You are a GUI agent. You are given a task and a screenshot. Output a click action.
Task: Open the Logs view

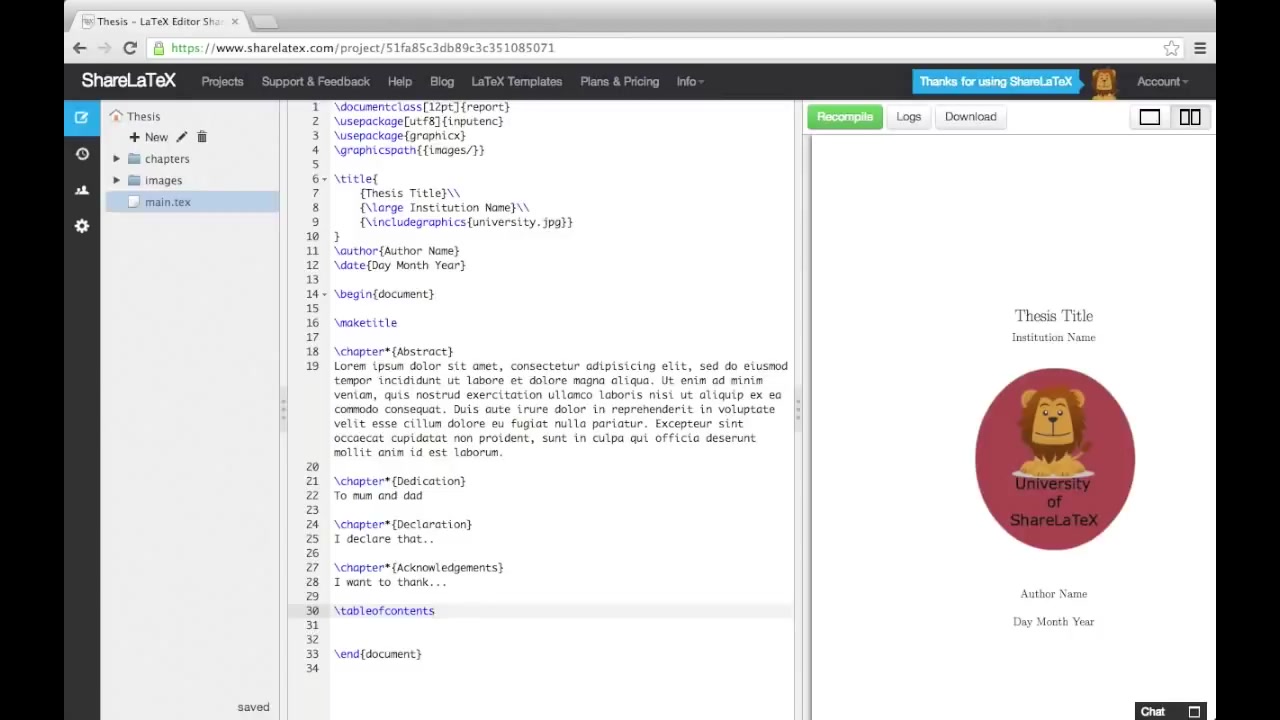pyautogui.click(x=908, y=117)
